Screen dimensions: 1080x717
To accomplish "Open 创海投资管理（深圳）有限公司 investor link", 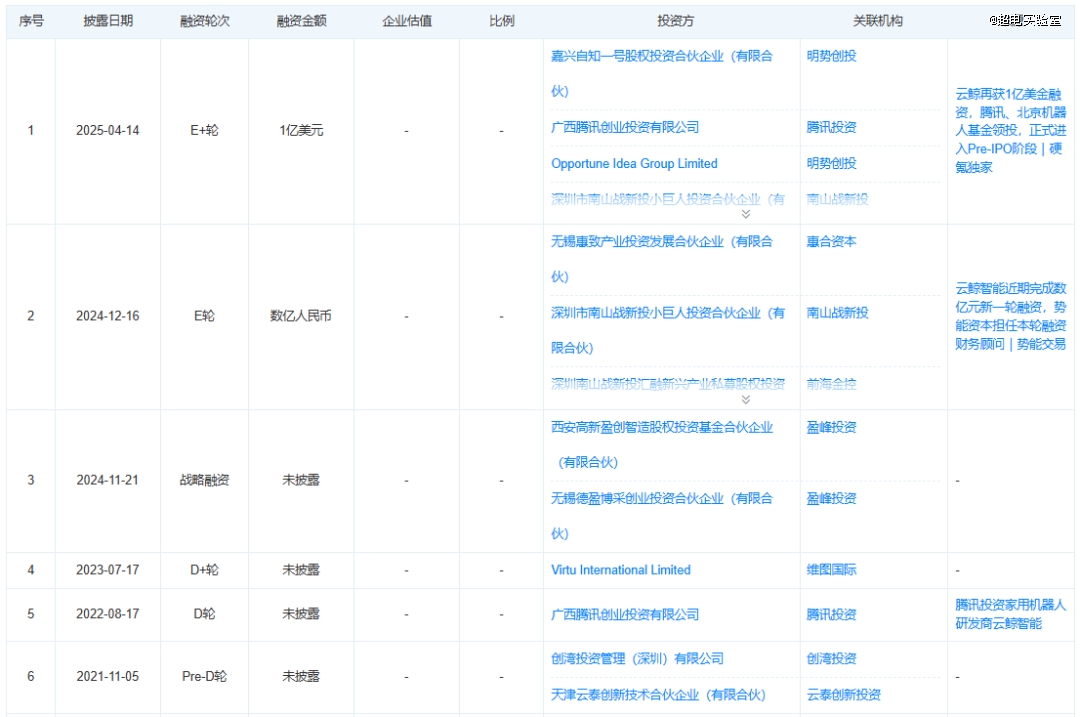I will coord(637,659).
